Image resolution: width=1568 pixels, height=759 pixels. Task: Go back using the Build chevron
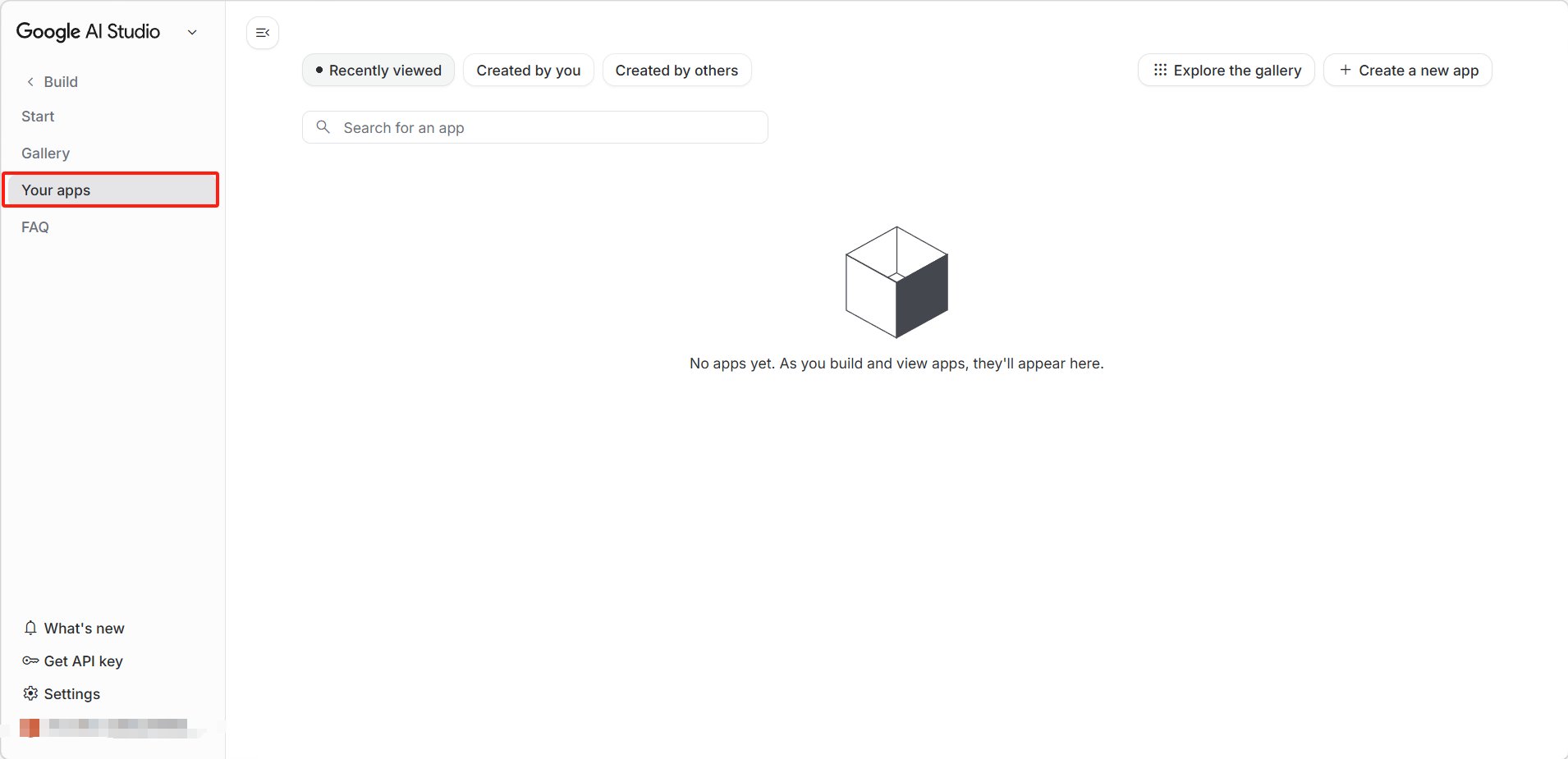point(30,82)
